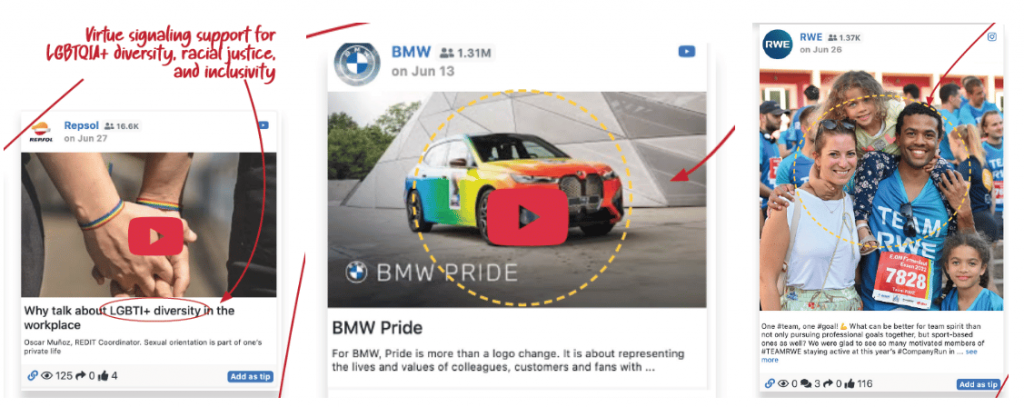
Task: Click the YouTube icon on BMW card
Action: (686, 51)
